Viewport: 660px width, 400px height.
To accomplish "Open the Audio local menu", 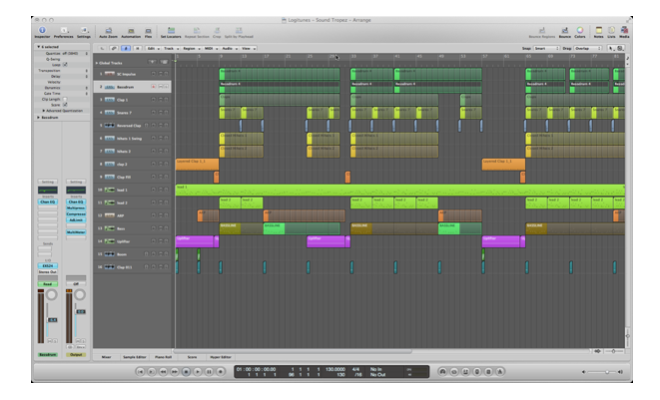I will [x=229, y=48].
